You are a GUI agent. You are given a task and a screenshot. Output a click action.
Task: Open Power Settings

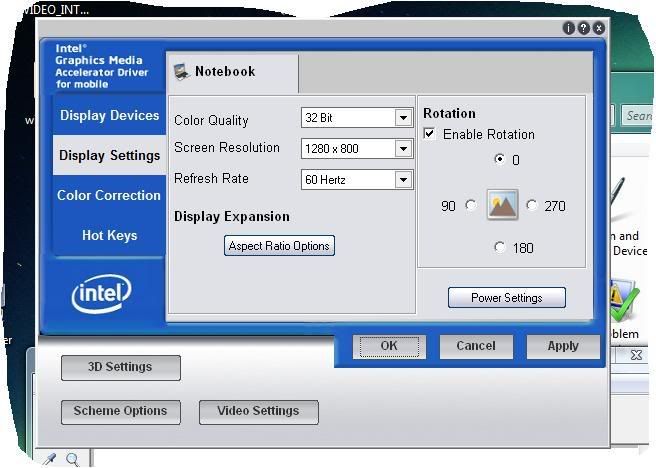click(507, 297)
